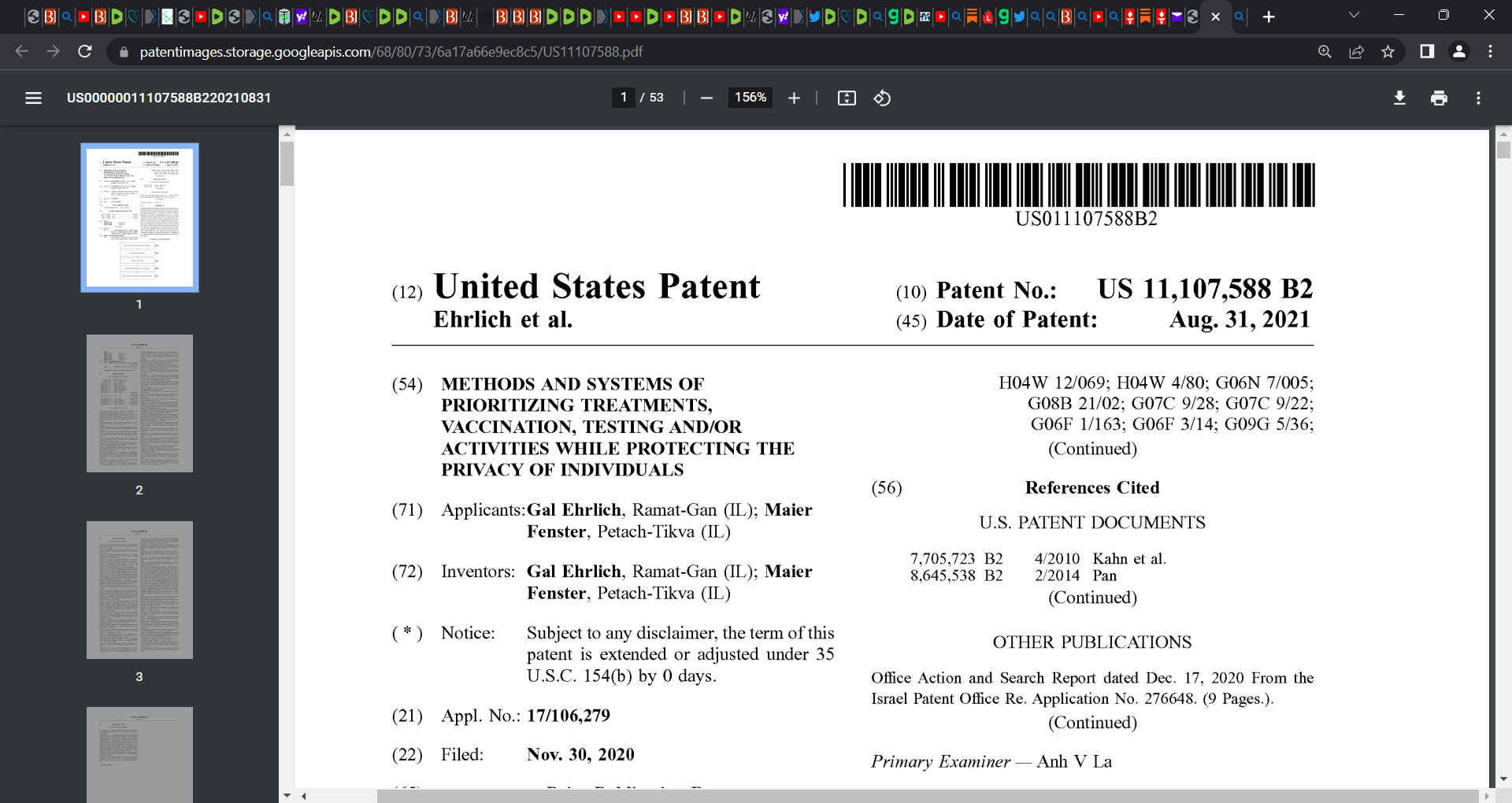Screen dimensions: 1512x803
Task: Close the active PDF tab
Action: [x=1215, y=17]
